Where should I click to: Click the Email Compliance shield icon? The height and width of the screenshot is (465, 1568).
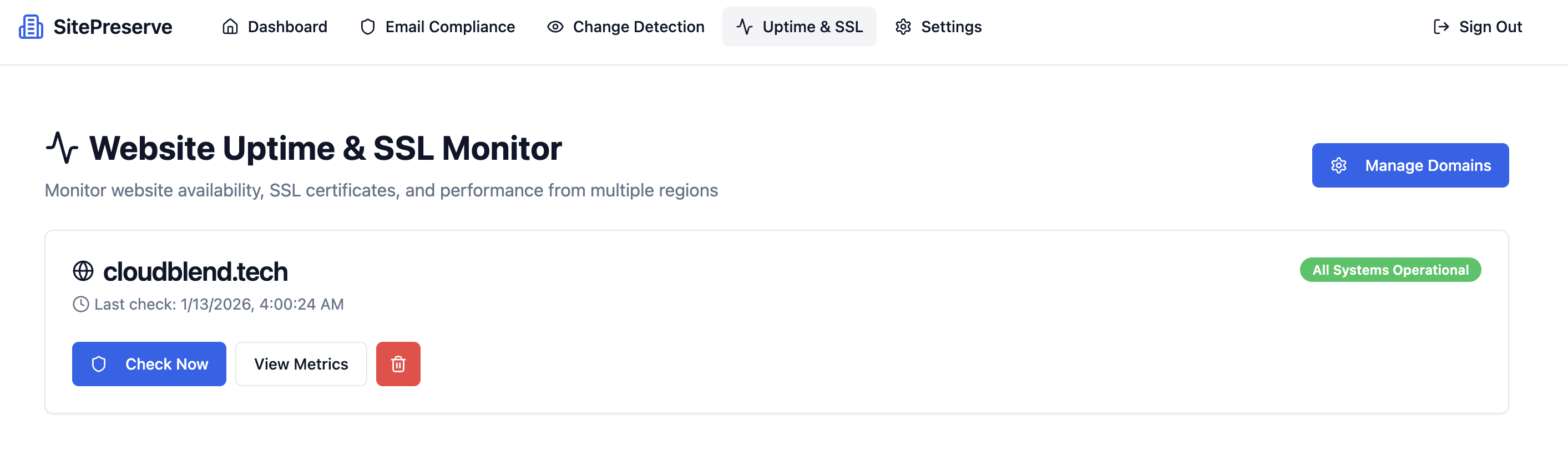[x=368, y=27]
